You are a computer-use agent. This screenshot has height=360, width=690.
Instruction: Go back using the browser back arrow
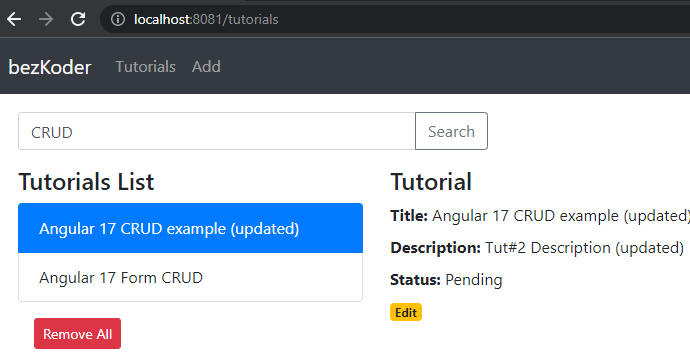point(14,19)
